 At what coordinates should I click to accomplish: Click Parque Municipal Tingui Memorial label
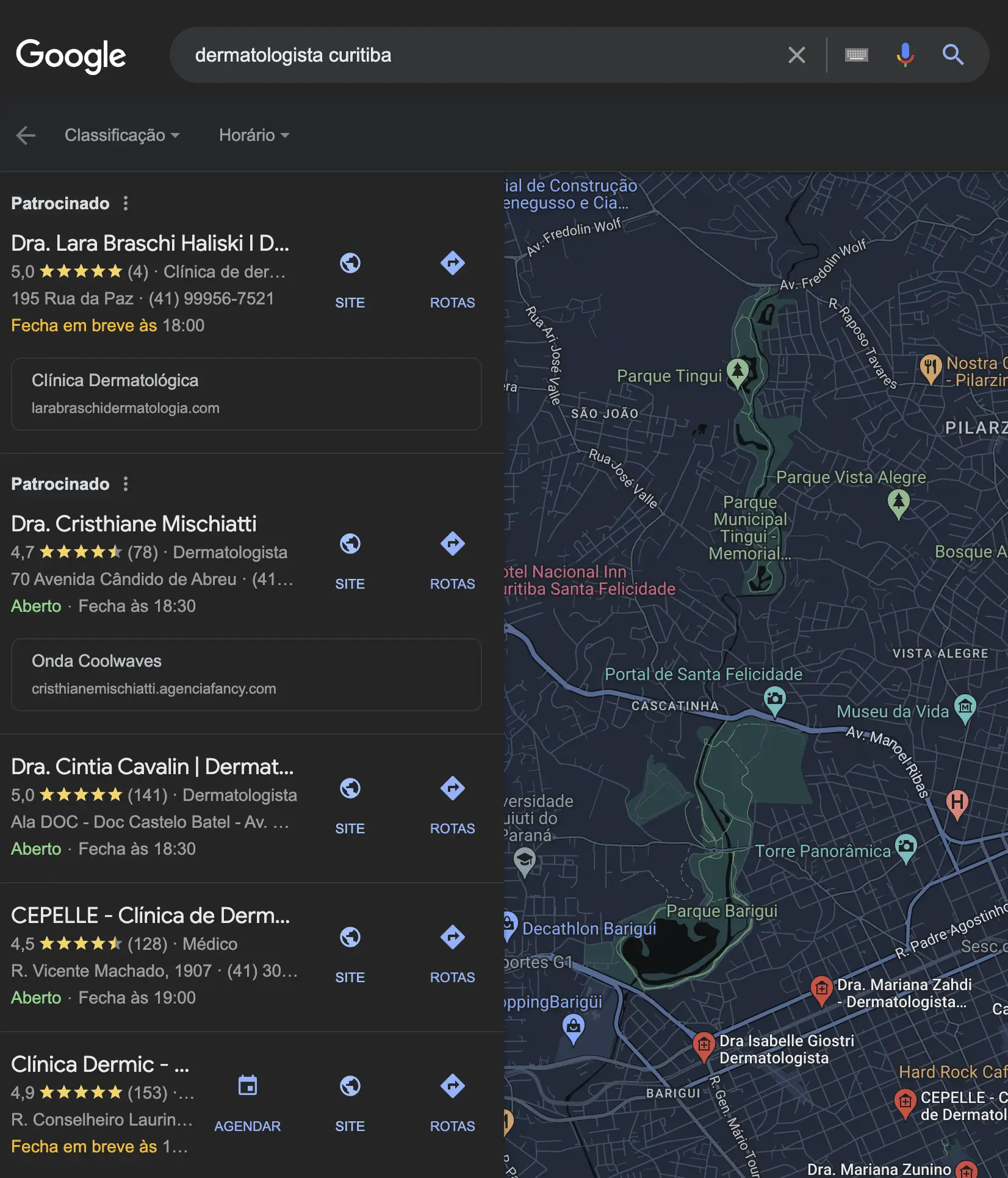749,528
